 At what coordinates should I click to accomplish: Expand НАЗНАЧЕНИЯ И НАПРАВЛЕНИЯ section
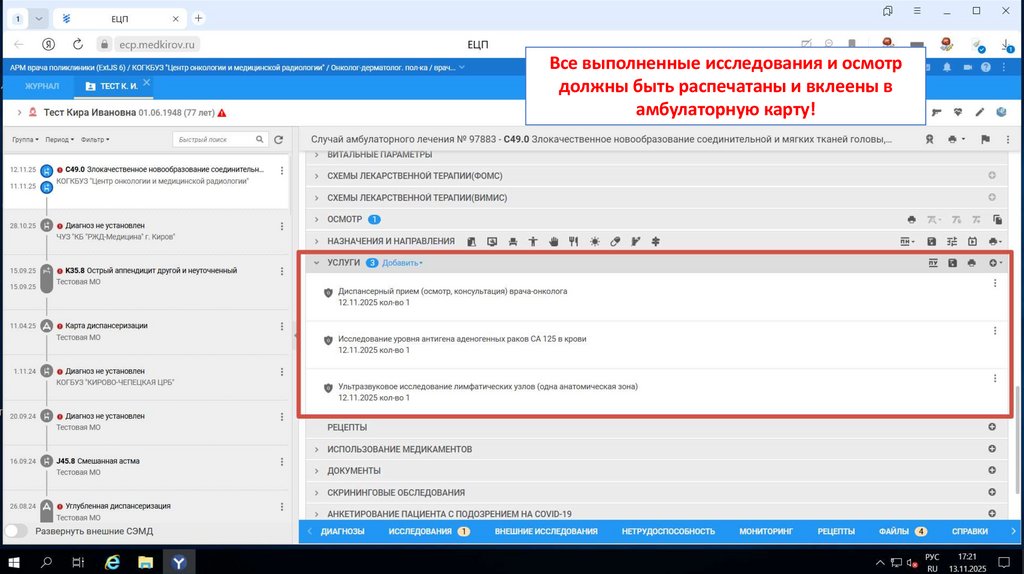317,242
